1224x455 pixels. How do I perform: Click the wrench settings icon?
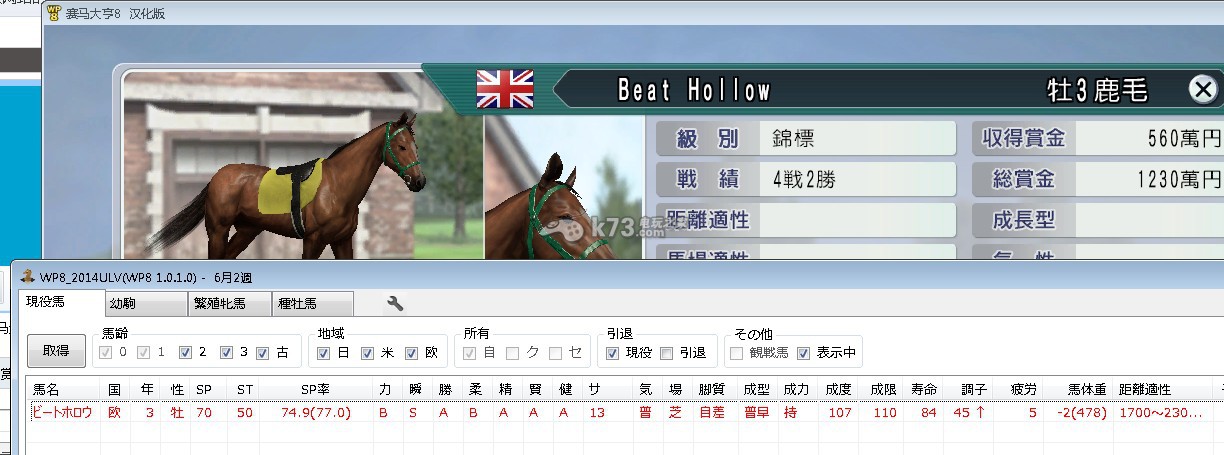pyautogui.click(x=395, y=304)
